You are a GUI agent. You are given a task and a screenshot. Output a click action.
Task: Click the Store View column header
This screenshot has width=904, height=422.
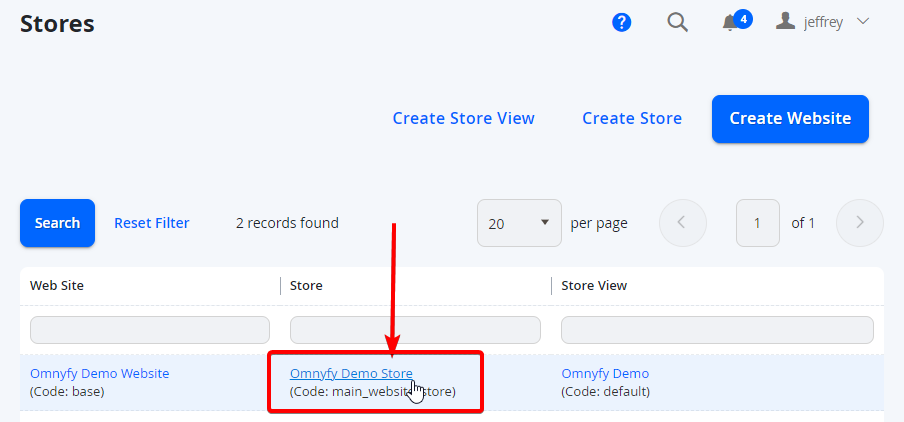pos(594,285)
